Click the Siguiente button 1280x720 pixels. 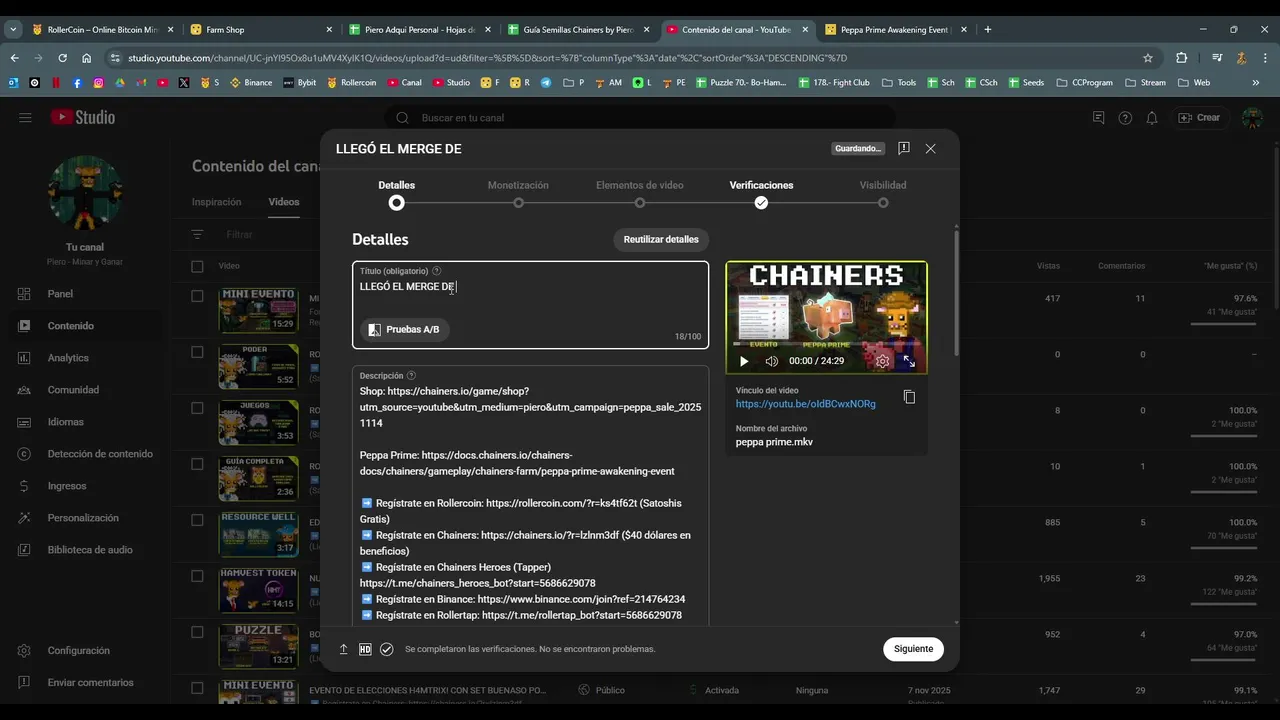(x=913, y=649)
